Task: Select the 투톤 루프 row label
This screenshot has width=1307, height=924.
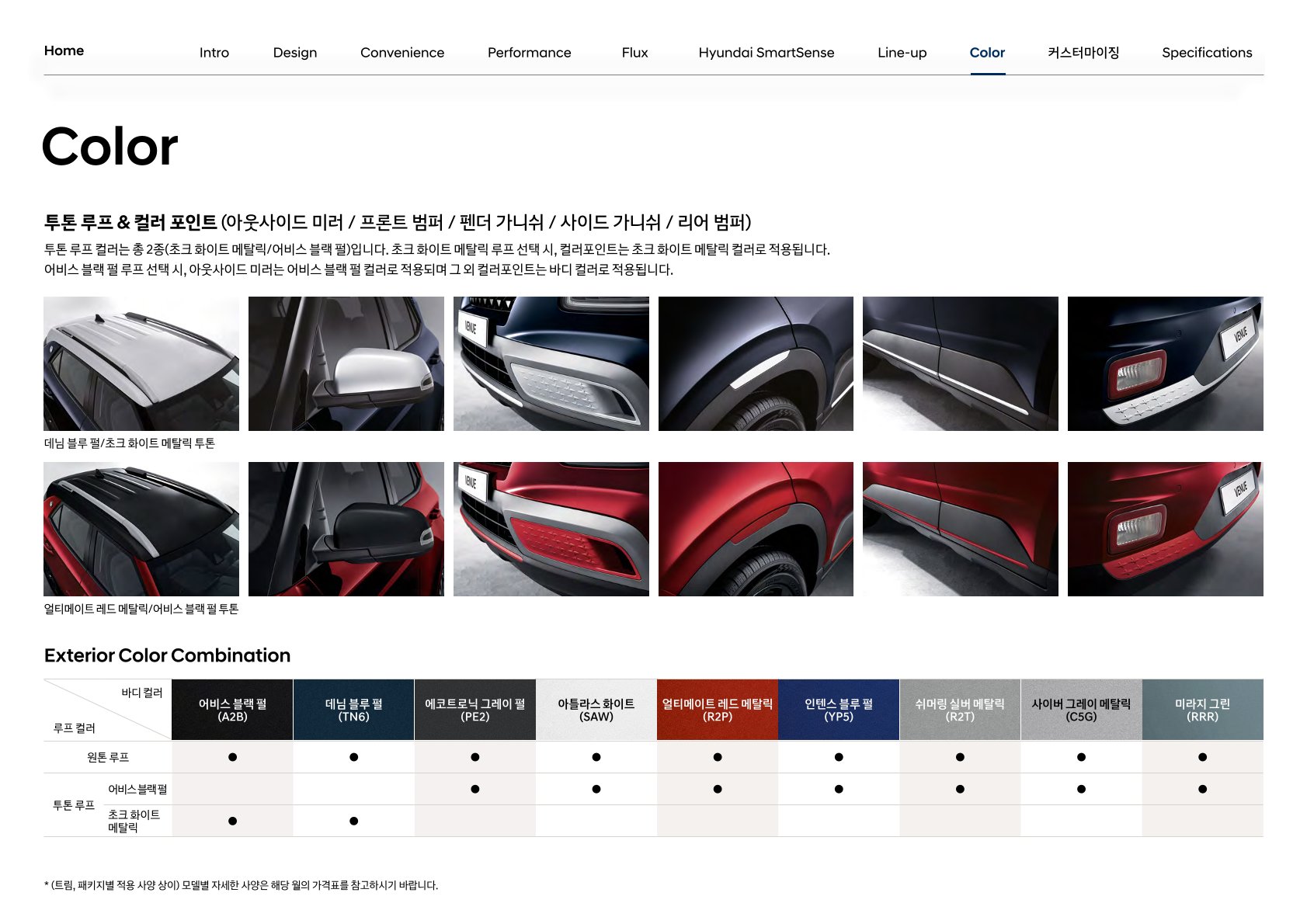Action: pyautogui.click(x=74, y=805)
